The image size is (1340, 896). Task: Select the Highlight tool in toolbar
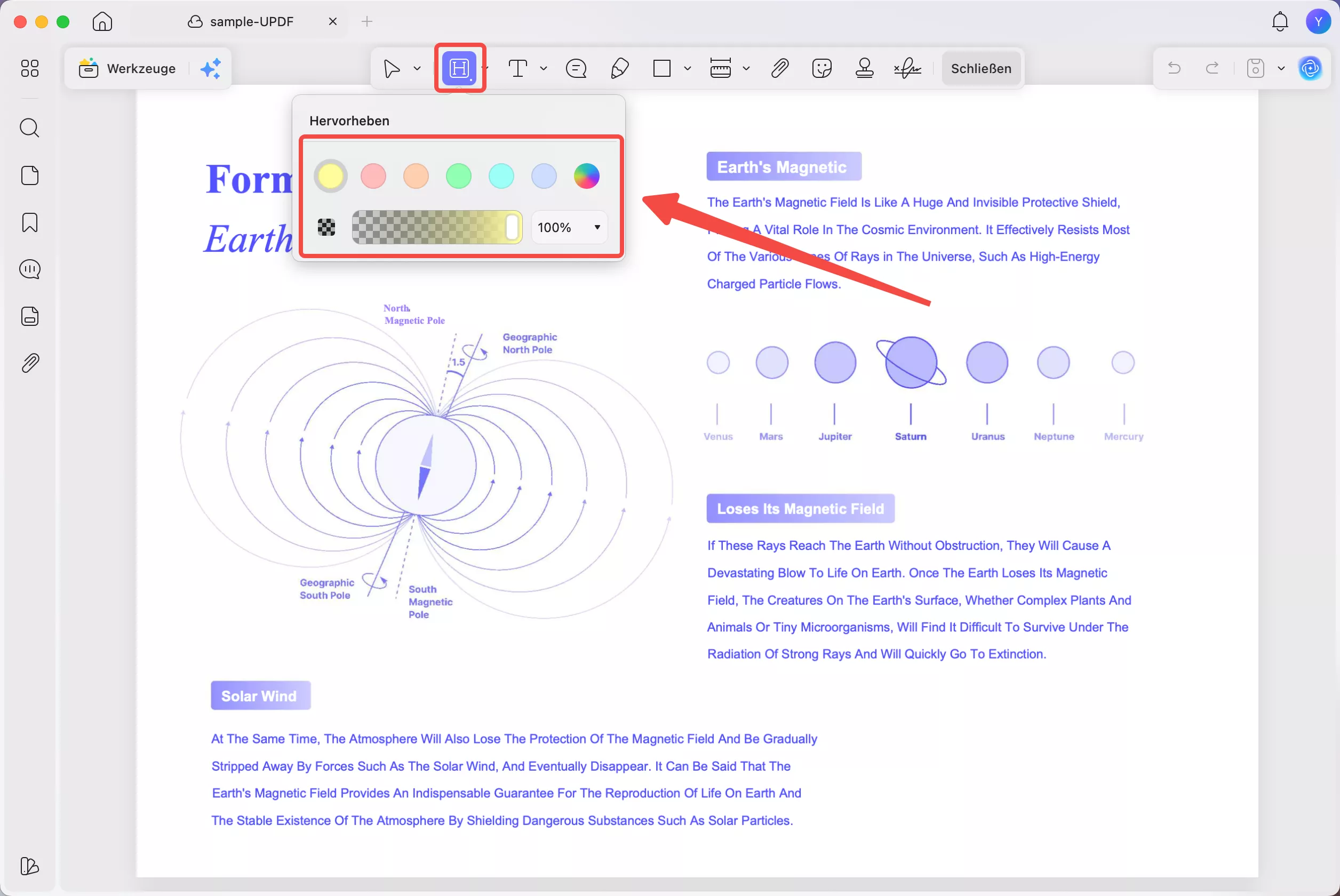point(459,68)
